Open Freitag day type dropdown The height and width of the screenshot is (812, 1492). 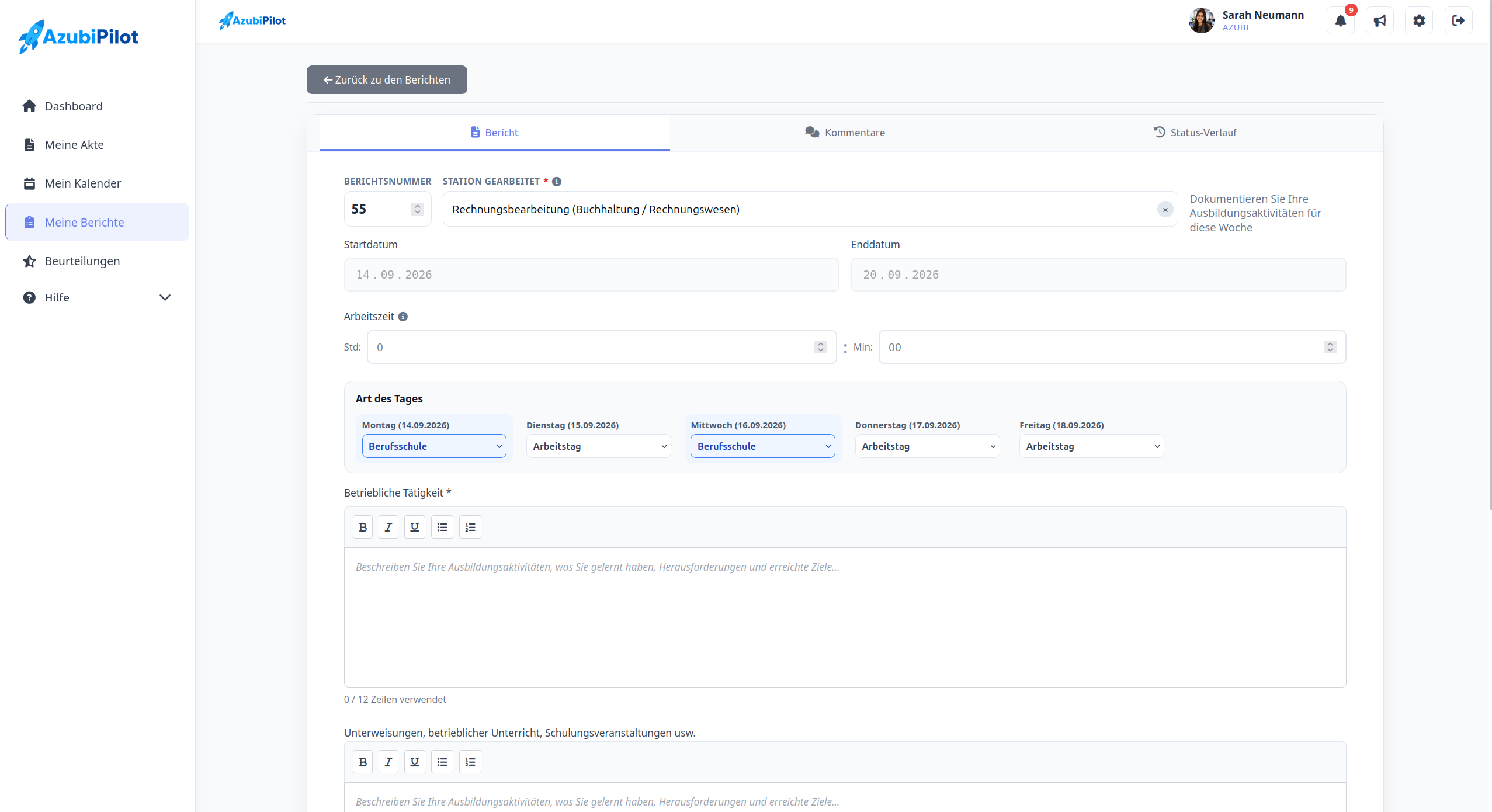click(1091, 446)
